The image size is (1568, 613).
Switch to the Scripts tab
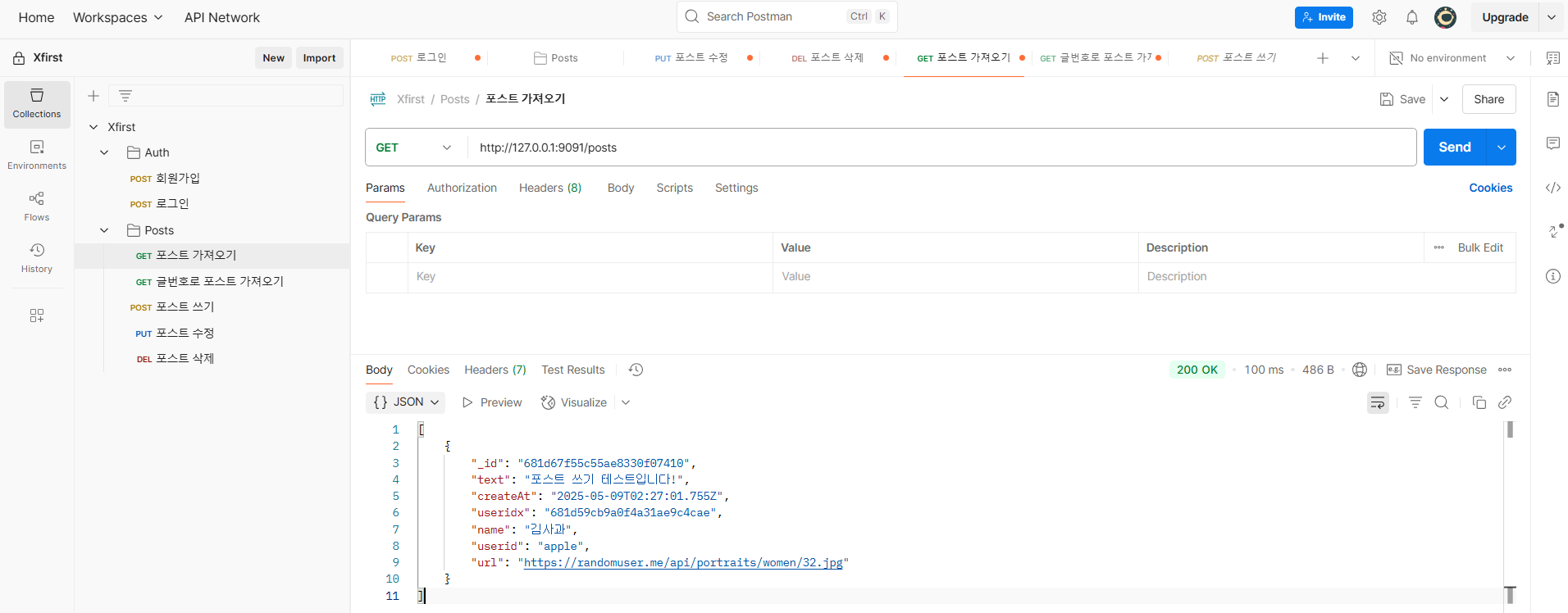674,188
